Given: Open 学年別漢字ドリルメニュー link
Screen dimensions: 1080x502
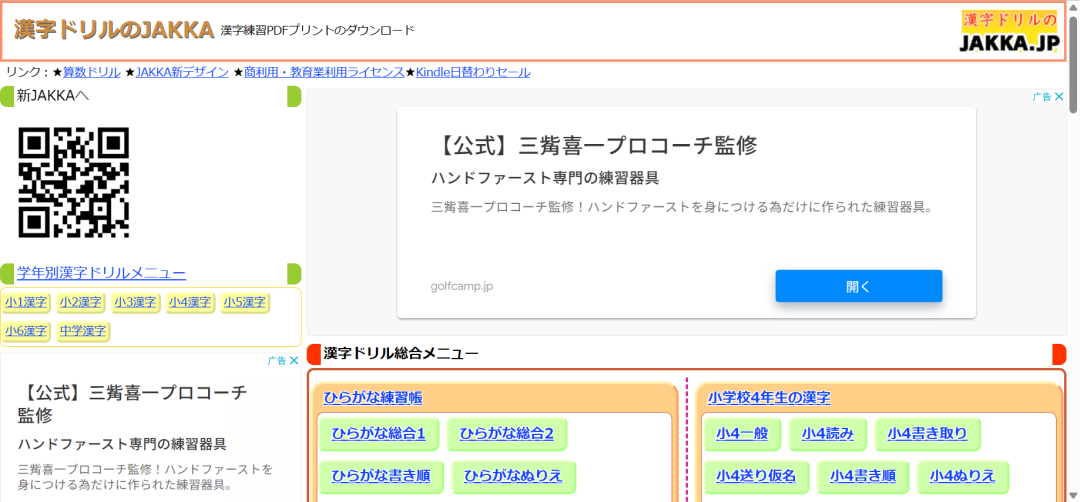Looking at the screenshot, I should (x=101, y=273).
